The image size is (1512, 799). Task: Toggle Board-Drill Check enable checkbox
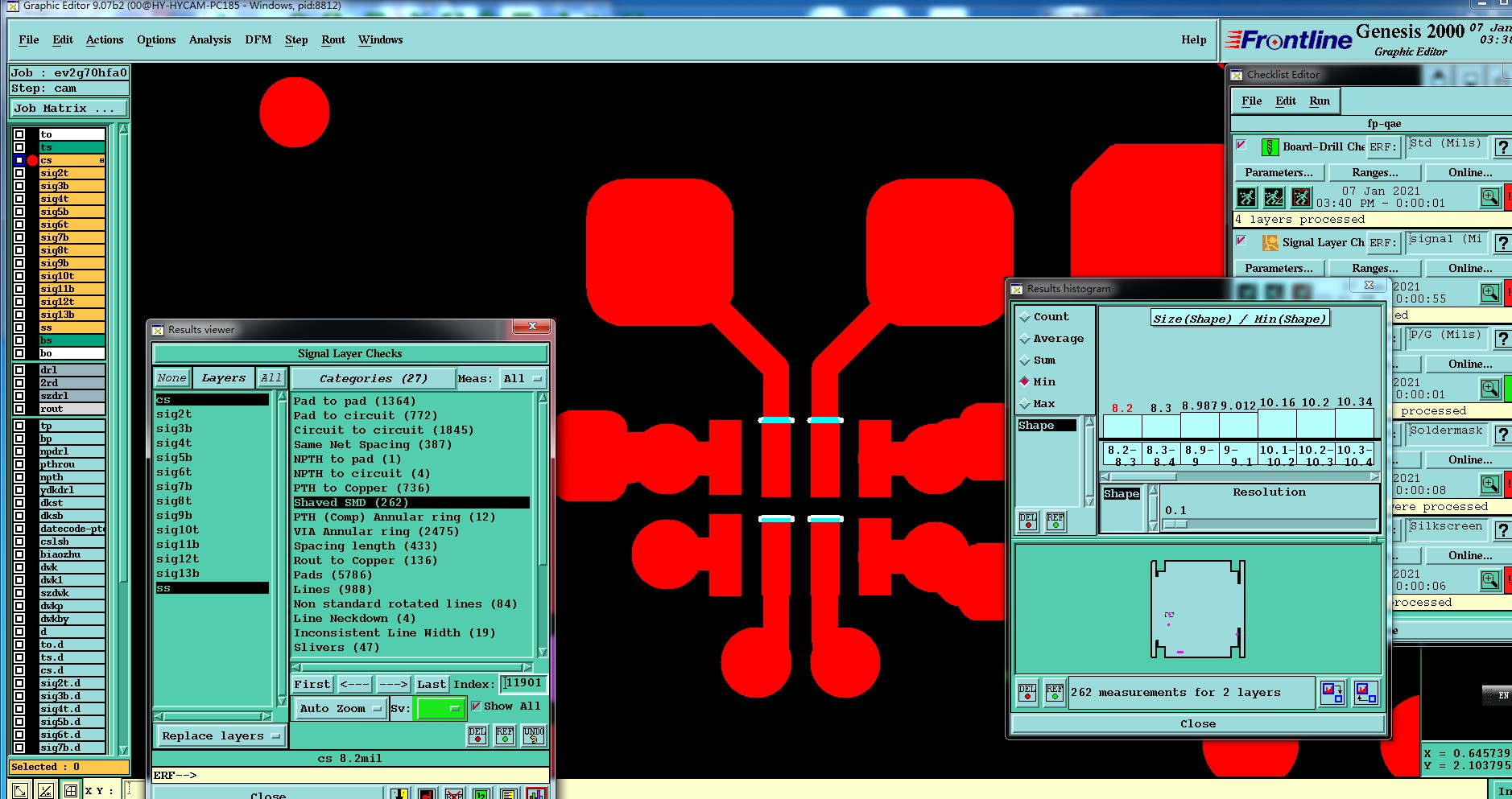pos(1241,145)
